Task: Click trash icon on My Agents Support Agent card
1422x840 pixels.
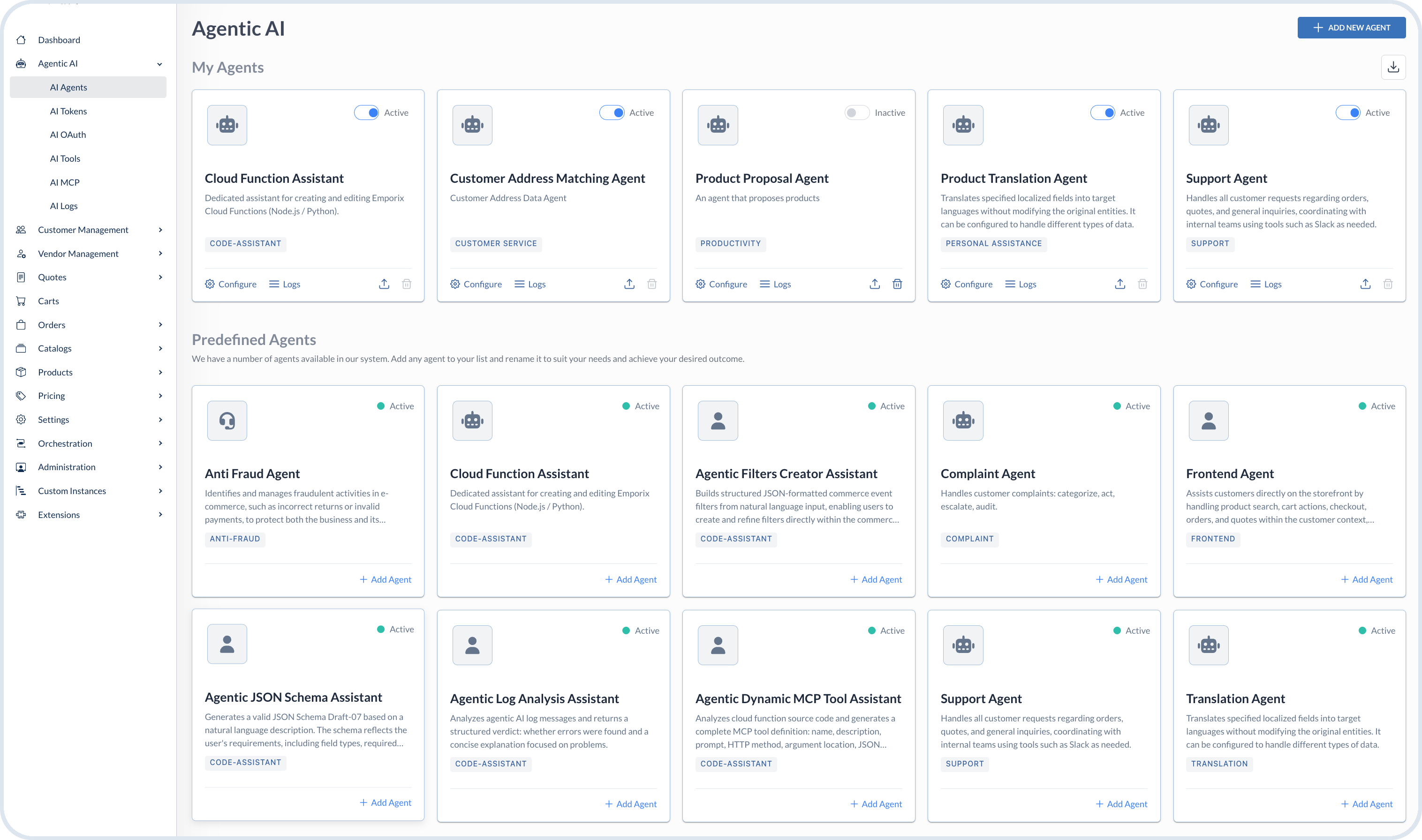Action: click(1387, 284)
